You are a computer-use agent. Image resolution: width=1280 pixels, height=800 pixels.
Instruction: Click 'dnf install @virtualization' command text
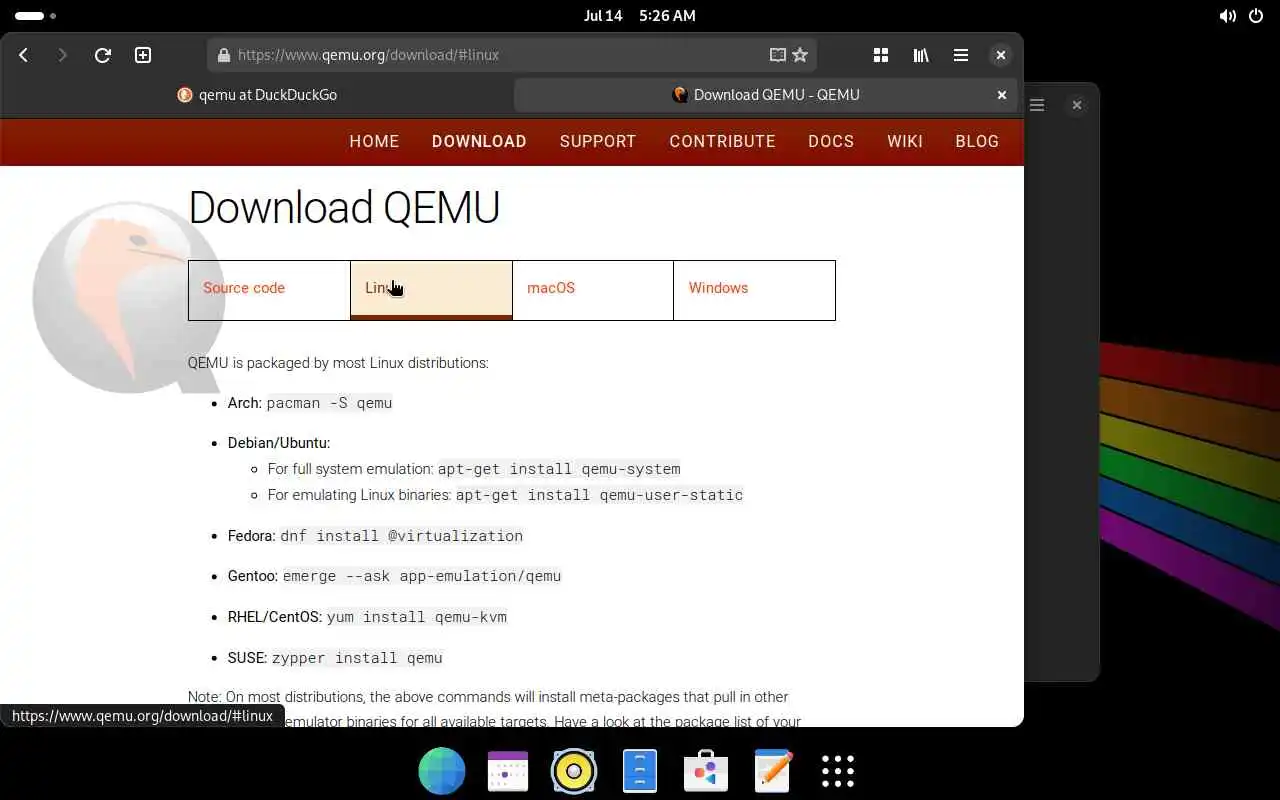point(401,536)
